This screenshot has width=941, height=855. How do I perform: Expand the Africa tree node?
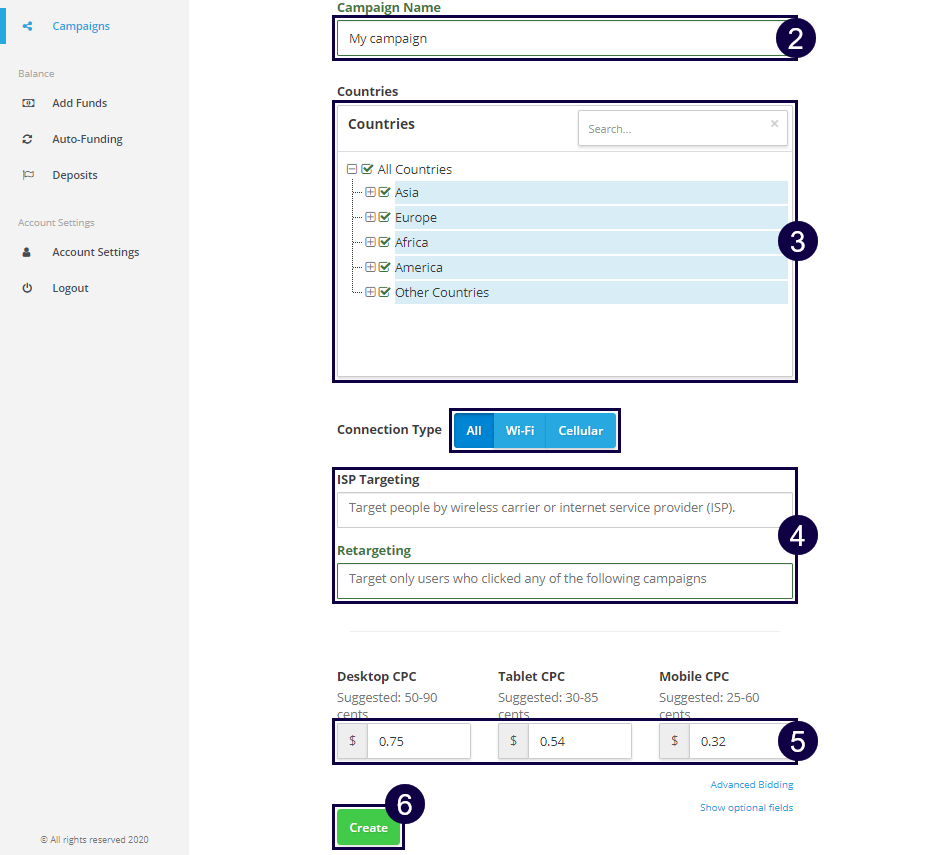pos(370,242)
